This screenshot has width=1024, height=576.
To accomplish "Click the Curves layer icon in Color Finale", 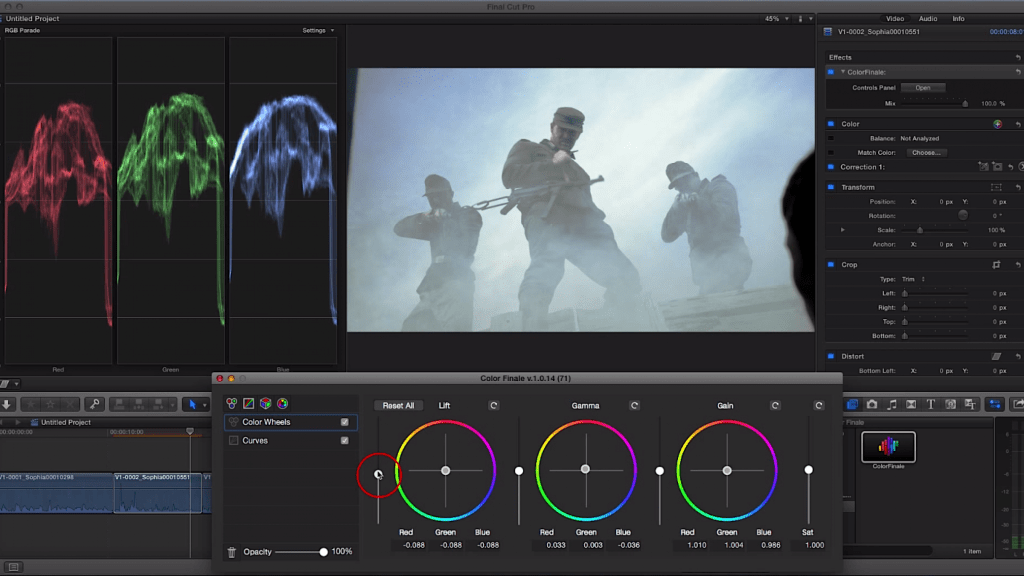I will click(x=248, y=404).
